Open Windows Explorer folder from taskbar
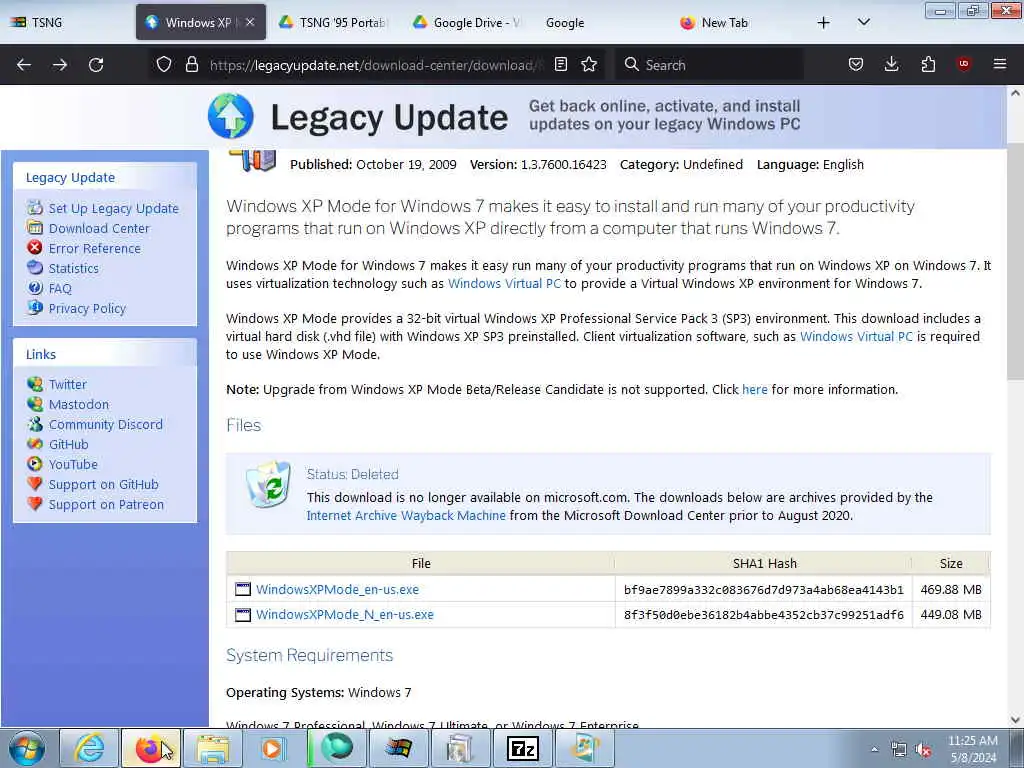Screen dimensions: 1024x768 click(x=212, y=748)
